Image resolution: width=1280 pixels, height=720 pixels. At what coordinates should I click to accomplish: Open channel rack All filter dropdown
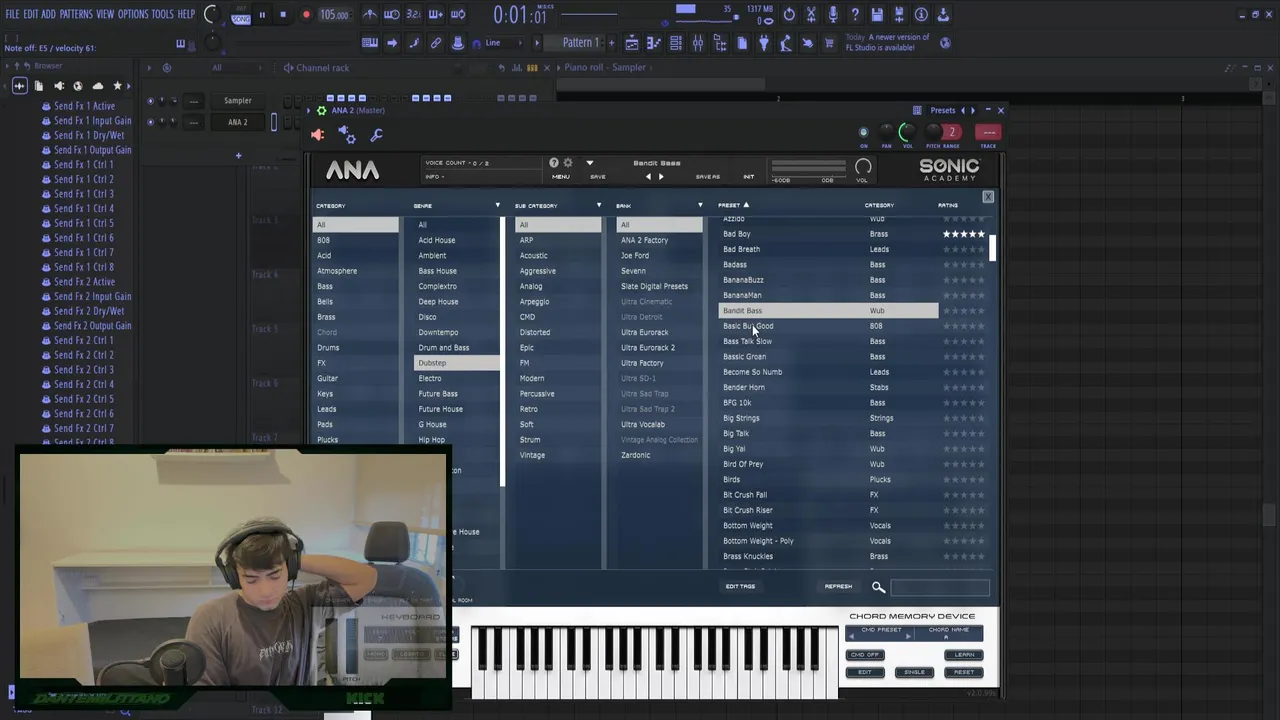(x=217, y=68)
